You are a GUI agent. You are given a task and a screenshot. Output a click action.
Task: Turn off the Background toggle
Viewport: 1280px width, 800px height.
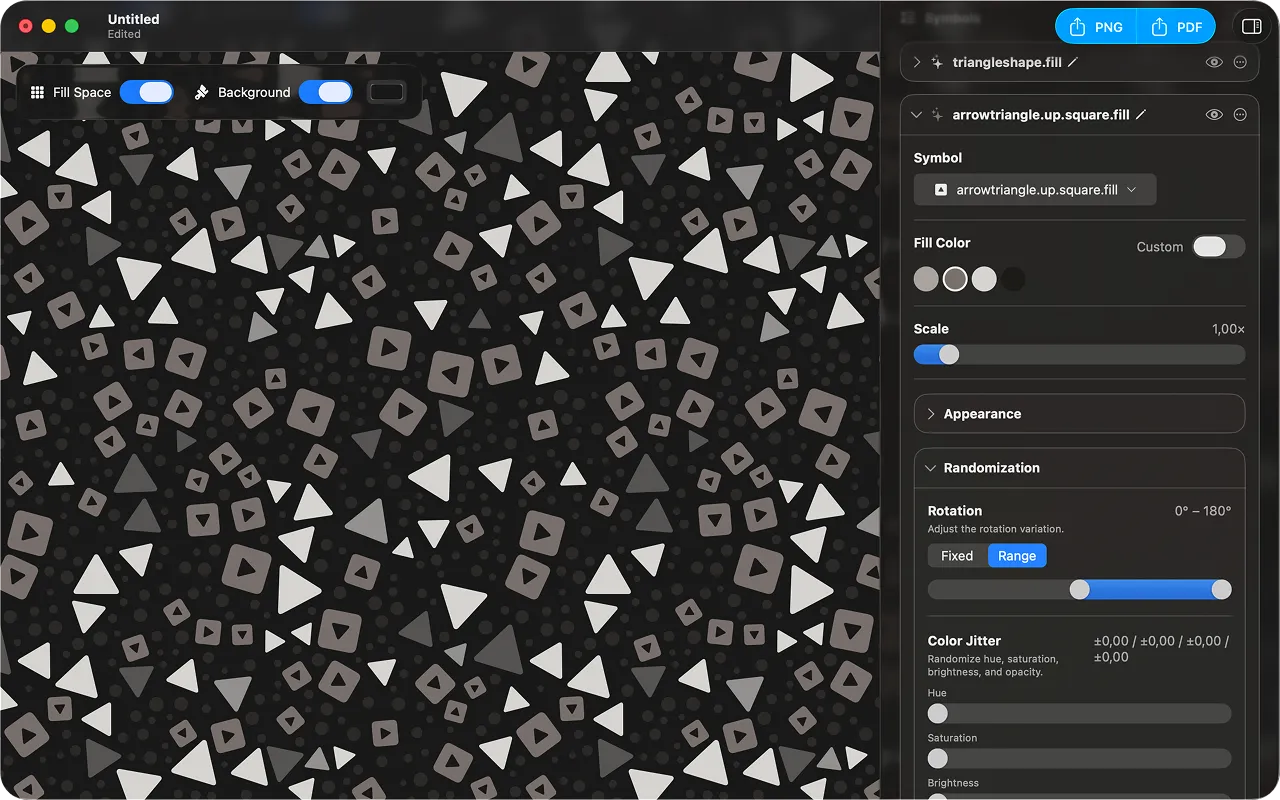(325, 92)
